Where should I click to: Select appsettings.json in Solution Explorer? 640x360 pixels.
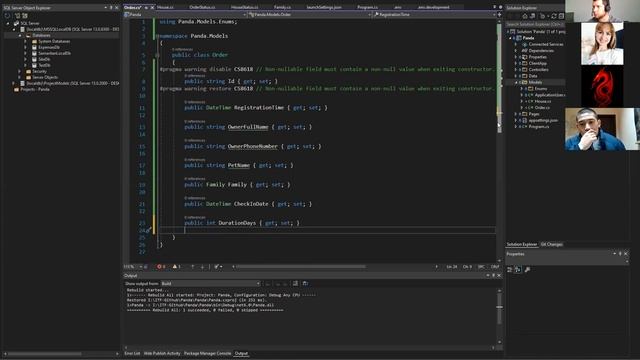point(543,120)
